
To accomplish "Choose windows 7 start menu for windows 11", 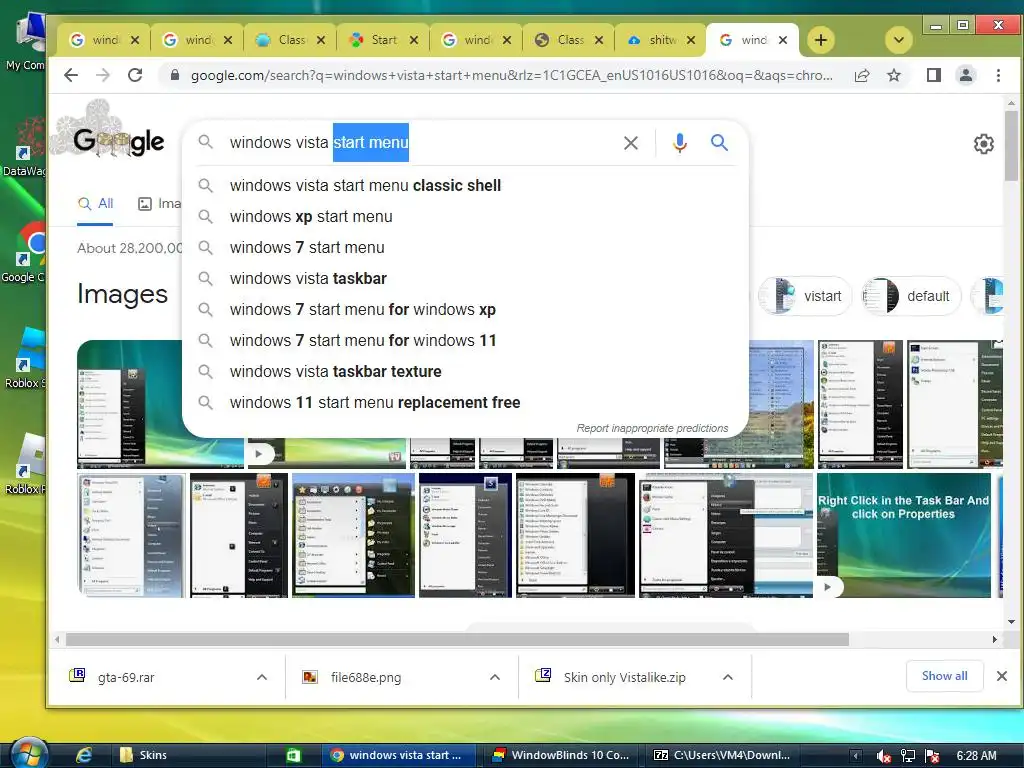I will pyautogui.click(x=465, y=340).
